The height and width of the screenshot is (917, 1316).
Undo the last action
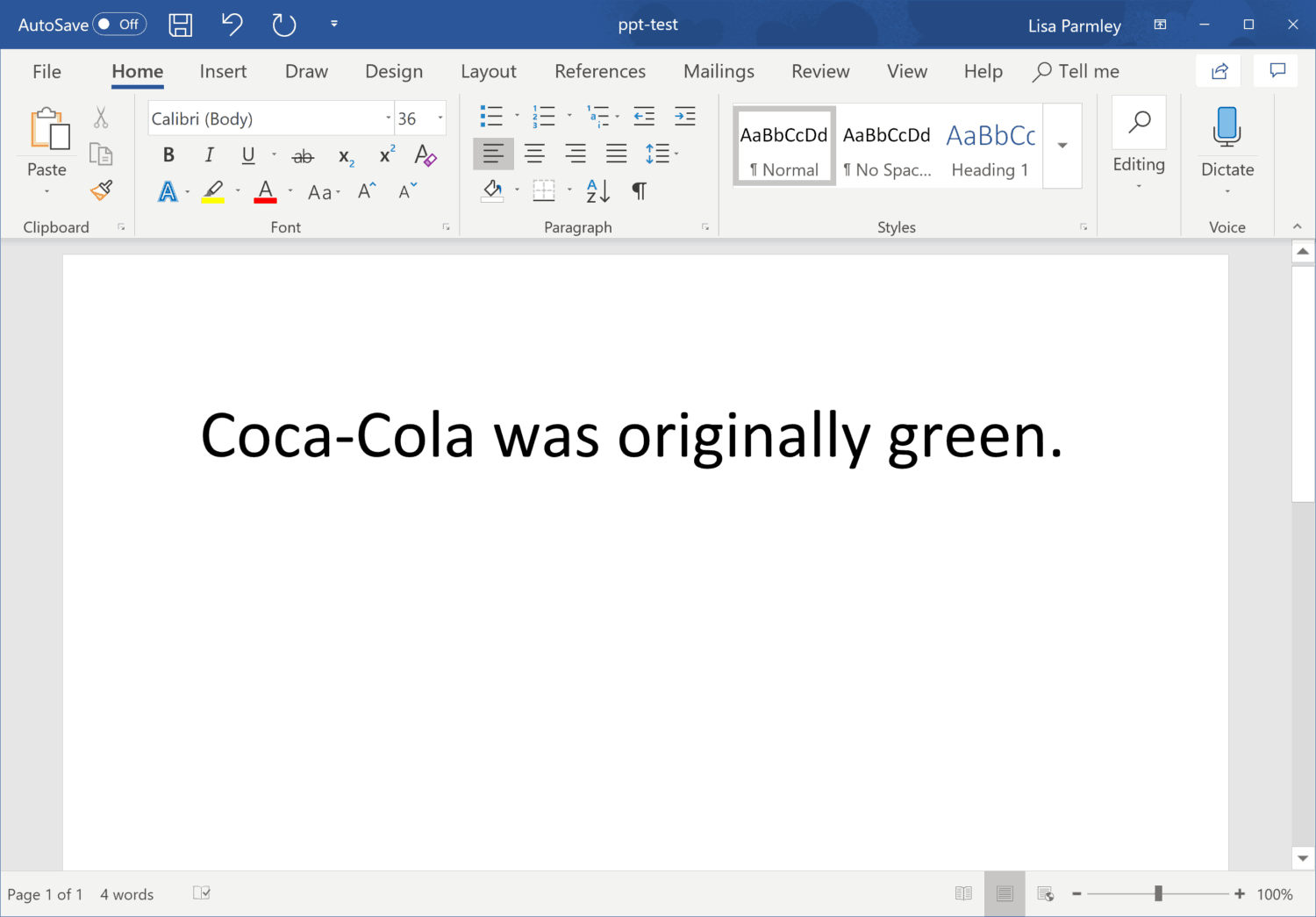(232, 24)
